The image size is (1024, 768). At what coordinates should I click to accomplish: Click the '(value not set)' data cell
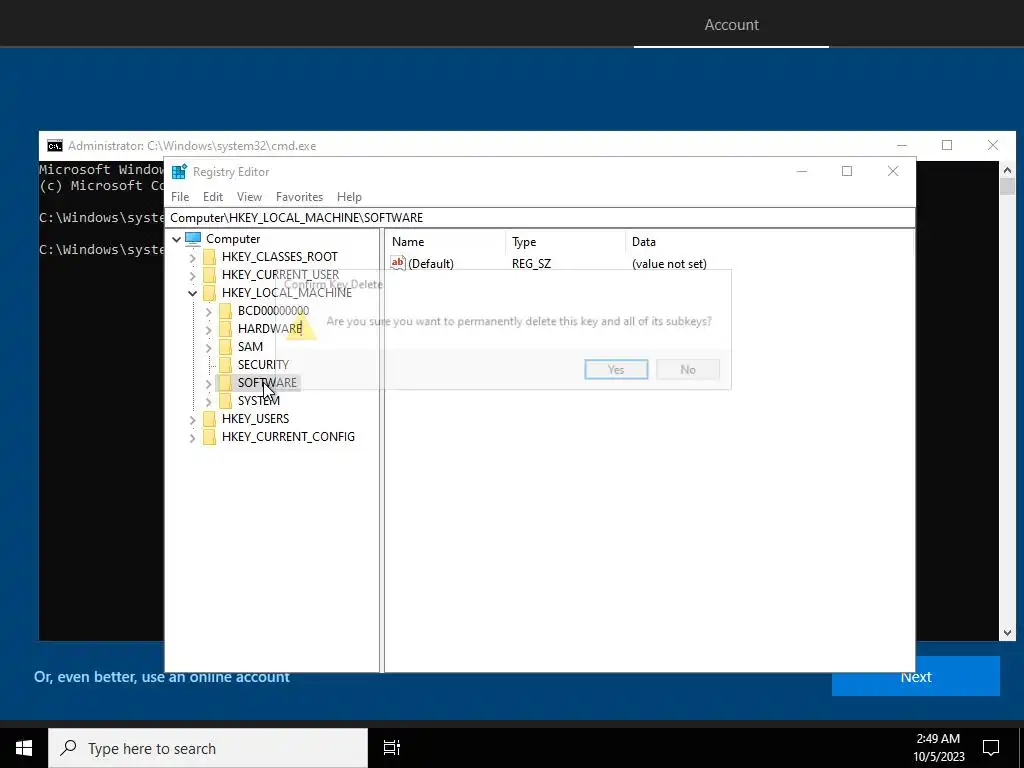point(669,264)
